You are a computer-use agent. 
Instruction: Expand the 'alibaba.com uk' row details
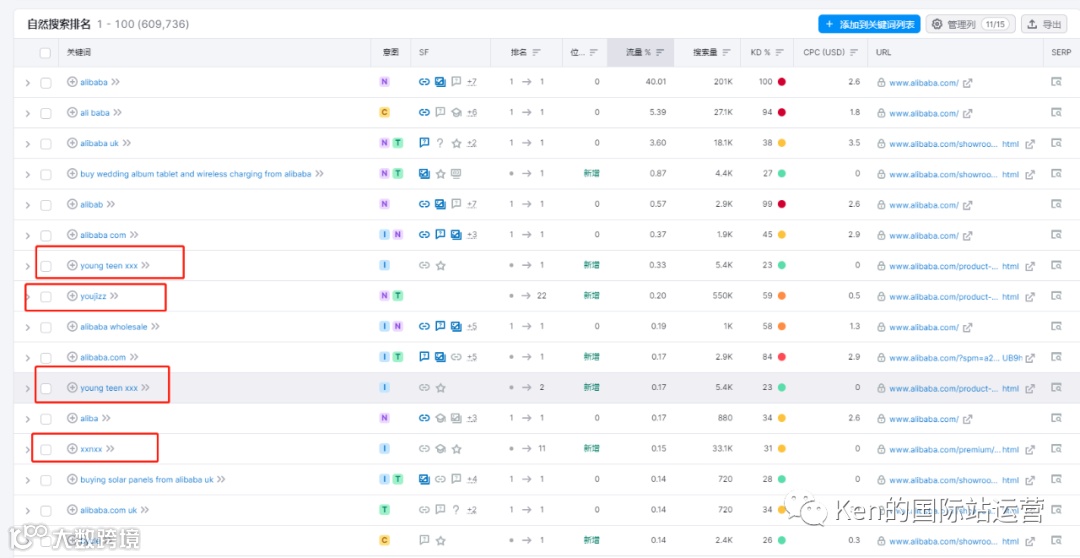28,511
